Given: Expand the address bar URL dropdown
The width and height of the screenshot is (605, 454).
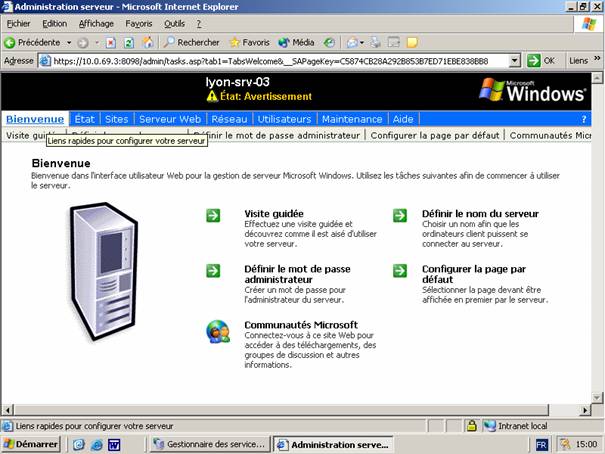Looking at the screenshot, I should 518,60.
